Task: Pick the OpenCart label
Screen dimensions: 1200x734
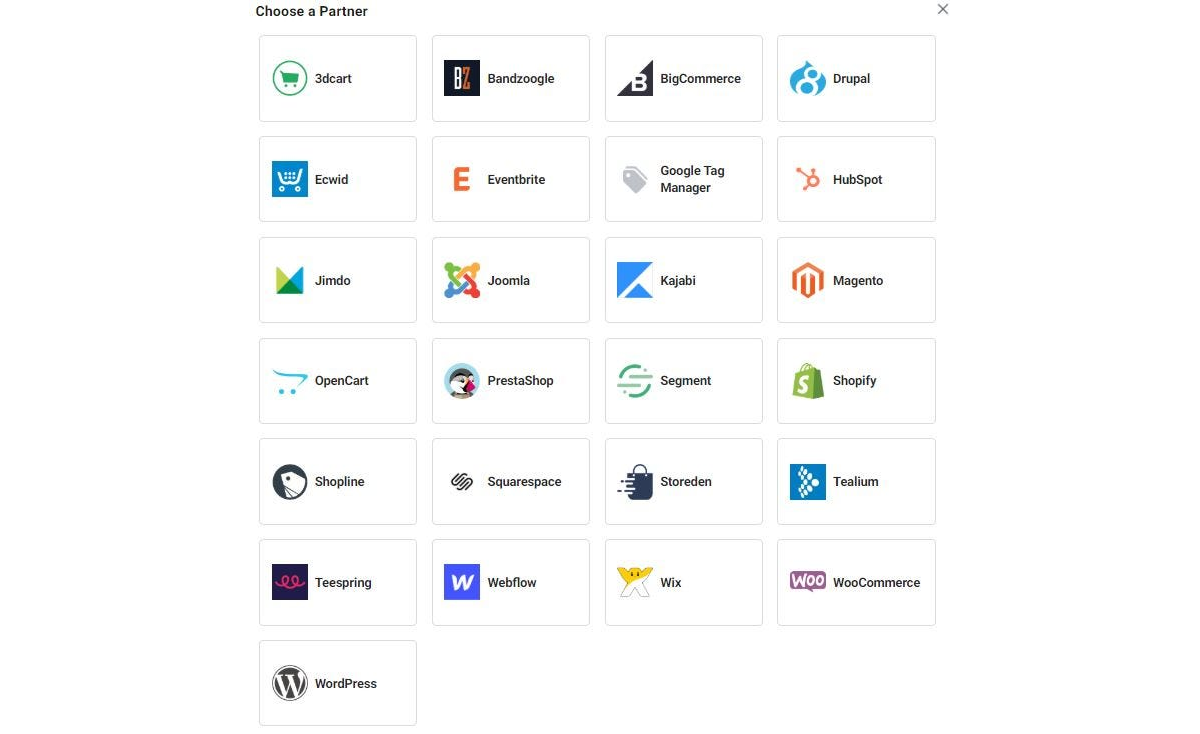Action: coord(342,381)
